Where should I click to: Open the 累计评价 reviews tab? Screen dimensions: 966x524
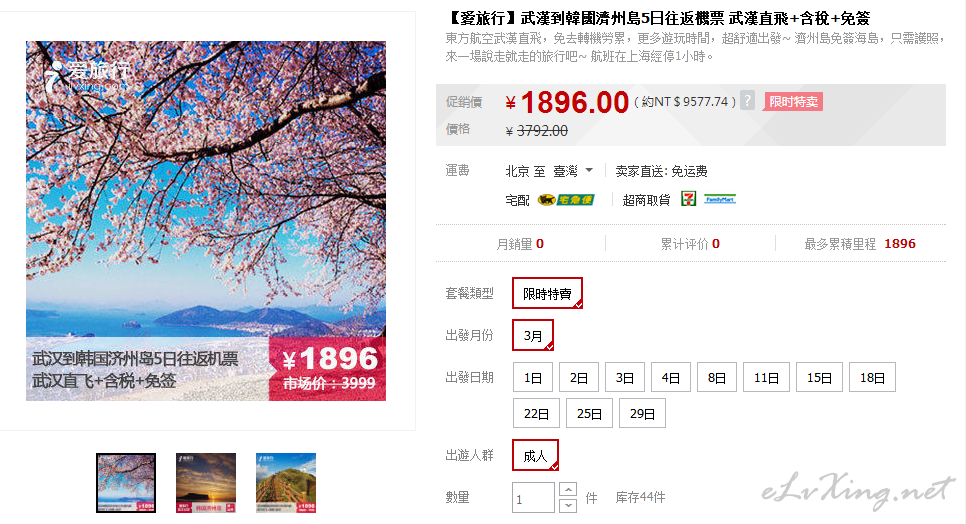click(690, 244)
